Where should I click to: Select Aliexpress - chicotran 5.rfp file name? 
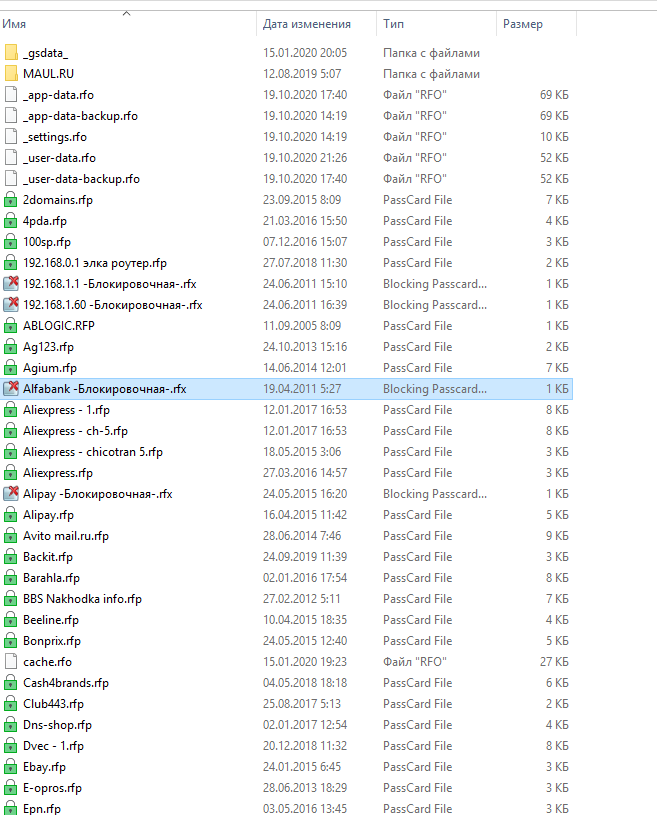pos(92,452)
